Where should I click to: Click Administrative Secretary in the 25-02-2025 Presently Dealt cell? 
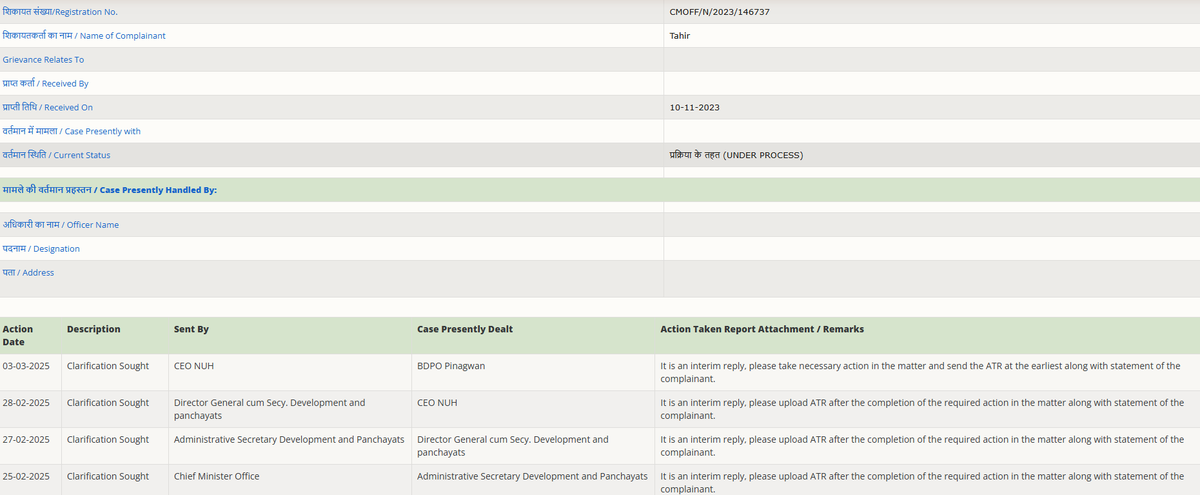point(532,477)
